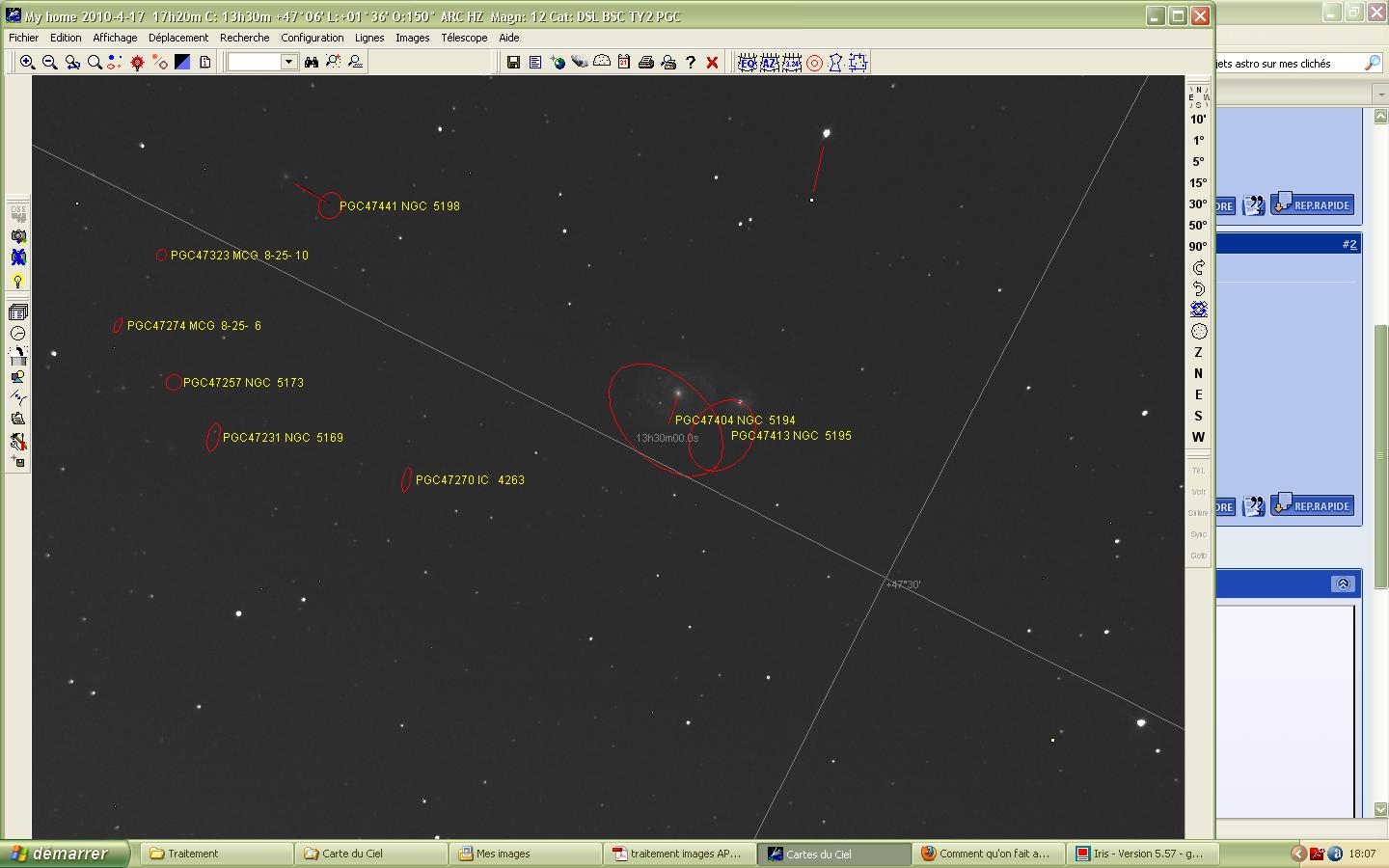The image size is (1389, 868).
Task: Click the 'PGC47404 NGC 5194' label
Action: 735,420
